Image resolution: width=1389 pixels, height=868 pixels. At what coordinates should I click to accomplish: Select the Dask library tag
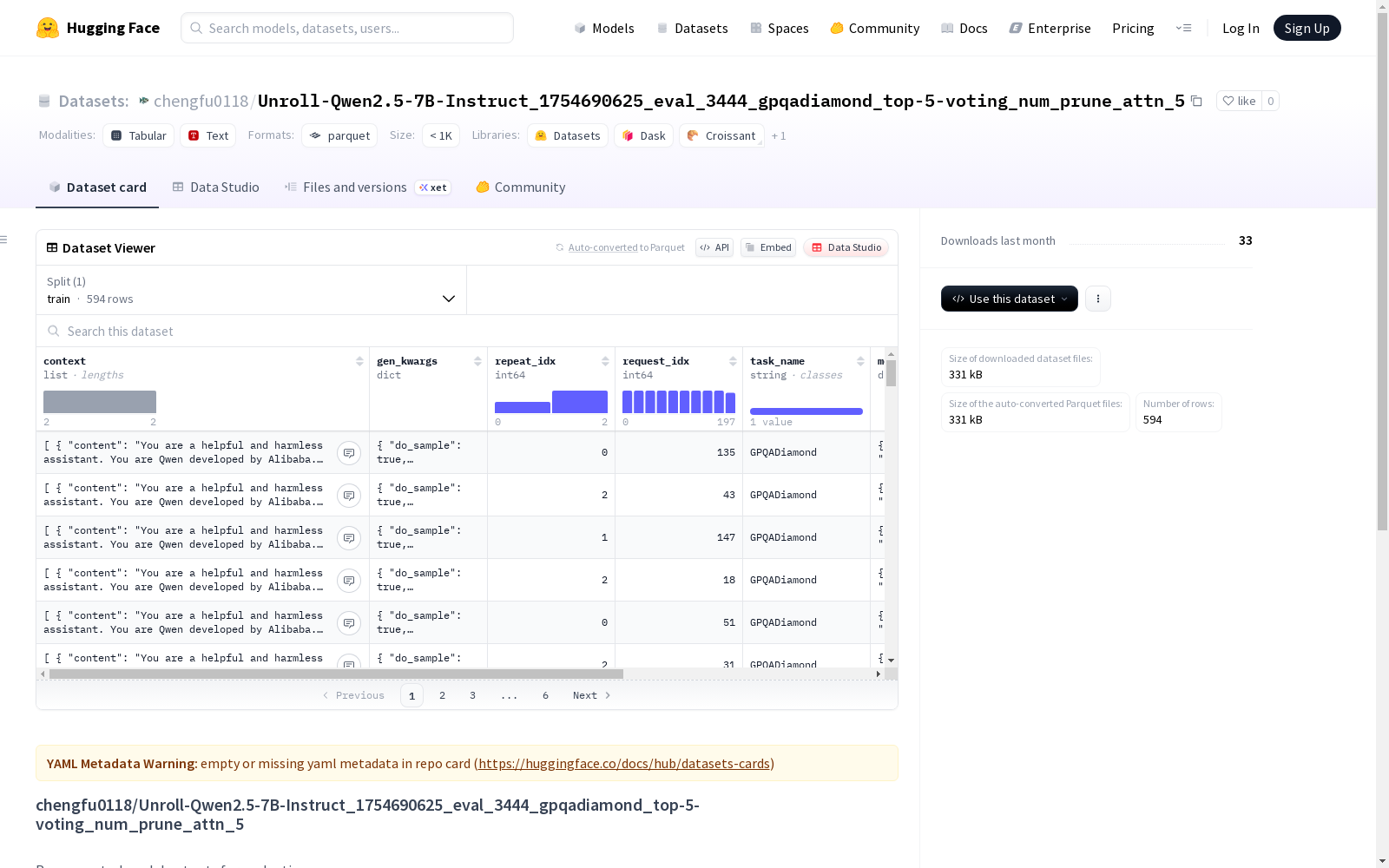coord(644,135)
